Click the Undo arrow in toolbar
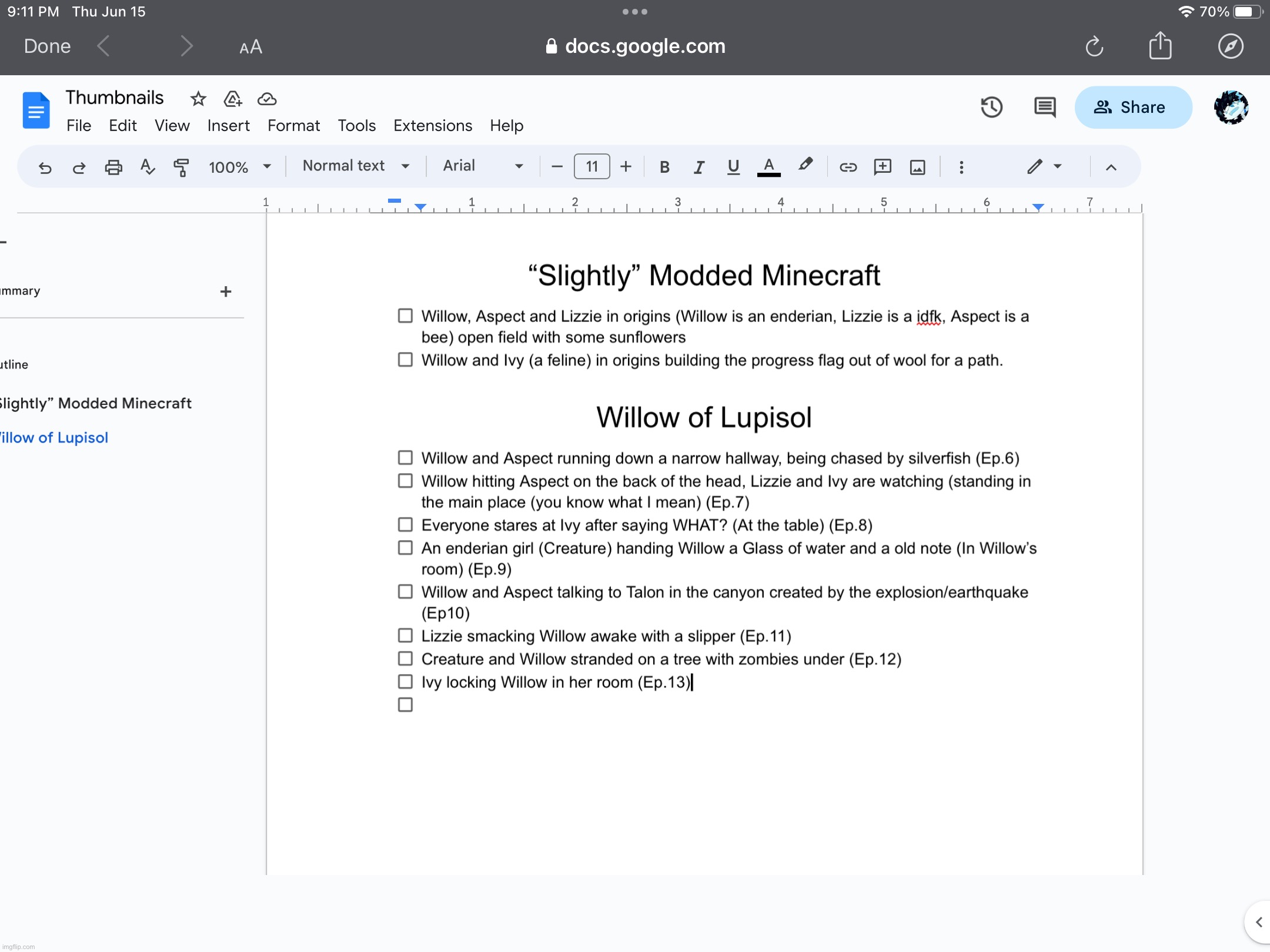This screenshot has height=952, width=1270. pyautogui.click(x=45, y=167)
